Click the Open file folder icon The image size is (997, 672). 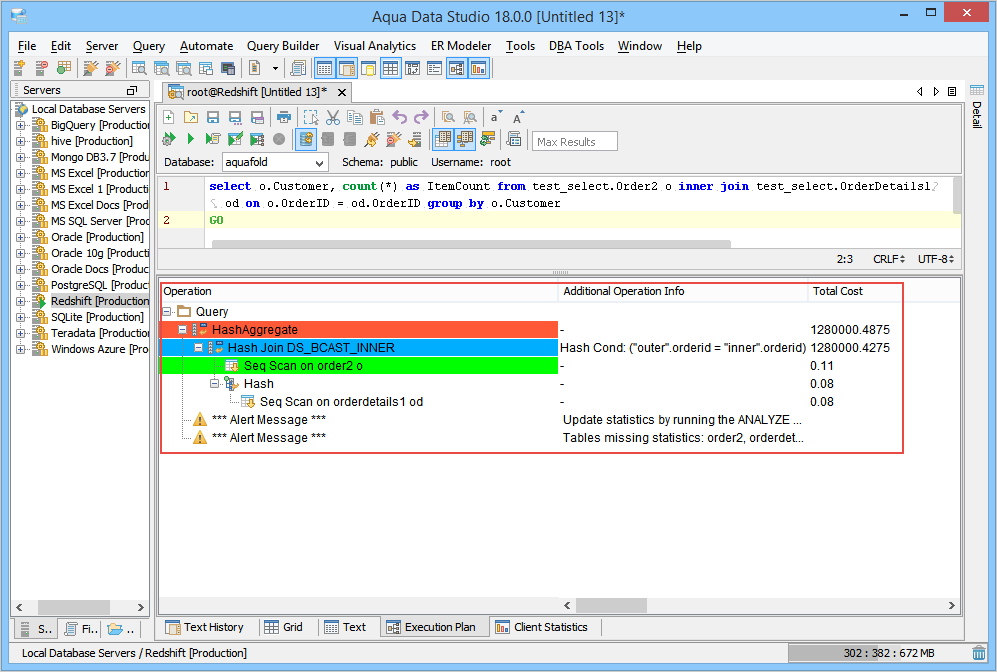tap(191, 117)
